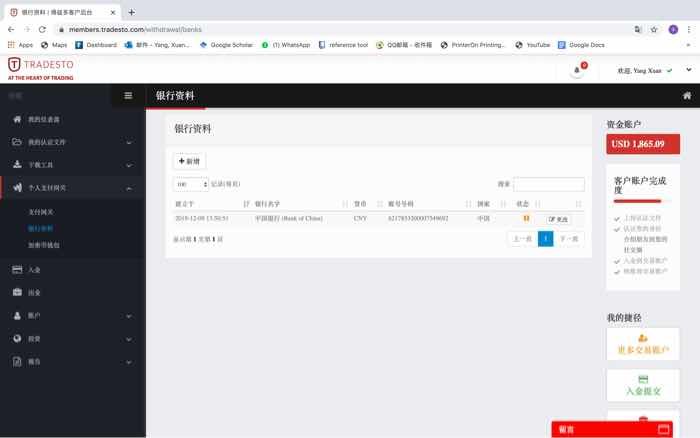Click the translate icon in the address bar
This screenshot has height=438, width=700.
coord(638,29)
